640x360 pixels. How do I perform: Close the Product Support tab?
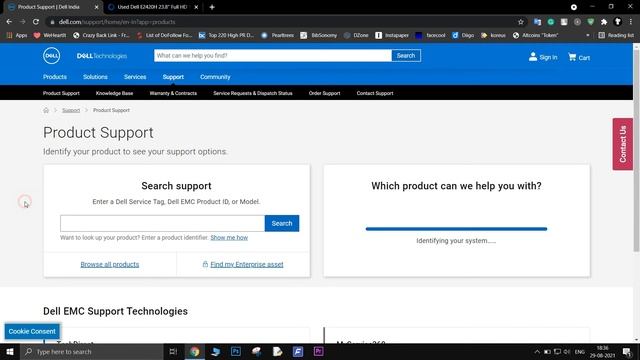pyautogui.click(x=96, y=7)
